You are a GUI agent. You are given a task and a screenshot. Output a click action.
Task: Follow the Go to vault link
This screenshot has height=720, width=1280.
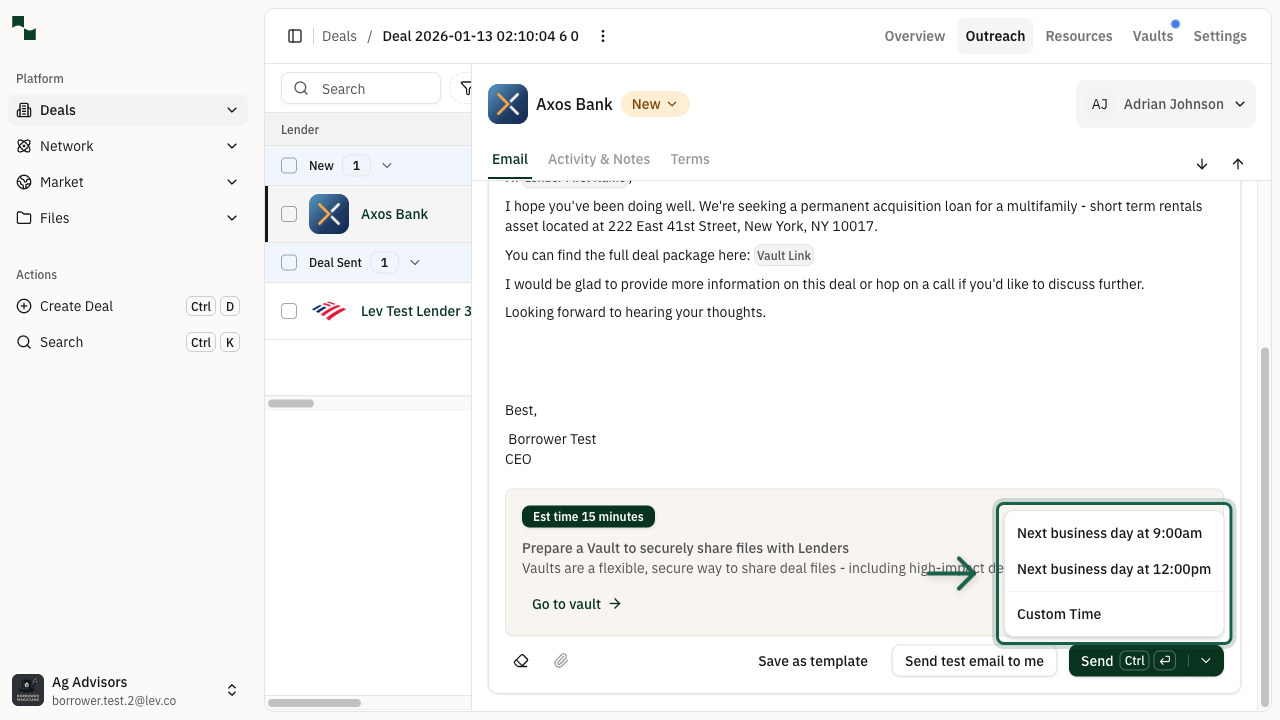[576, 604]
